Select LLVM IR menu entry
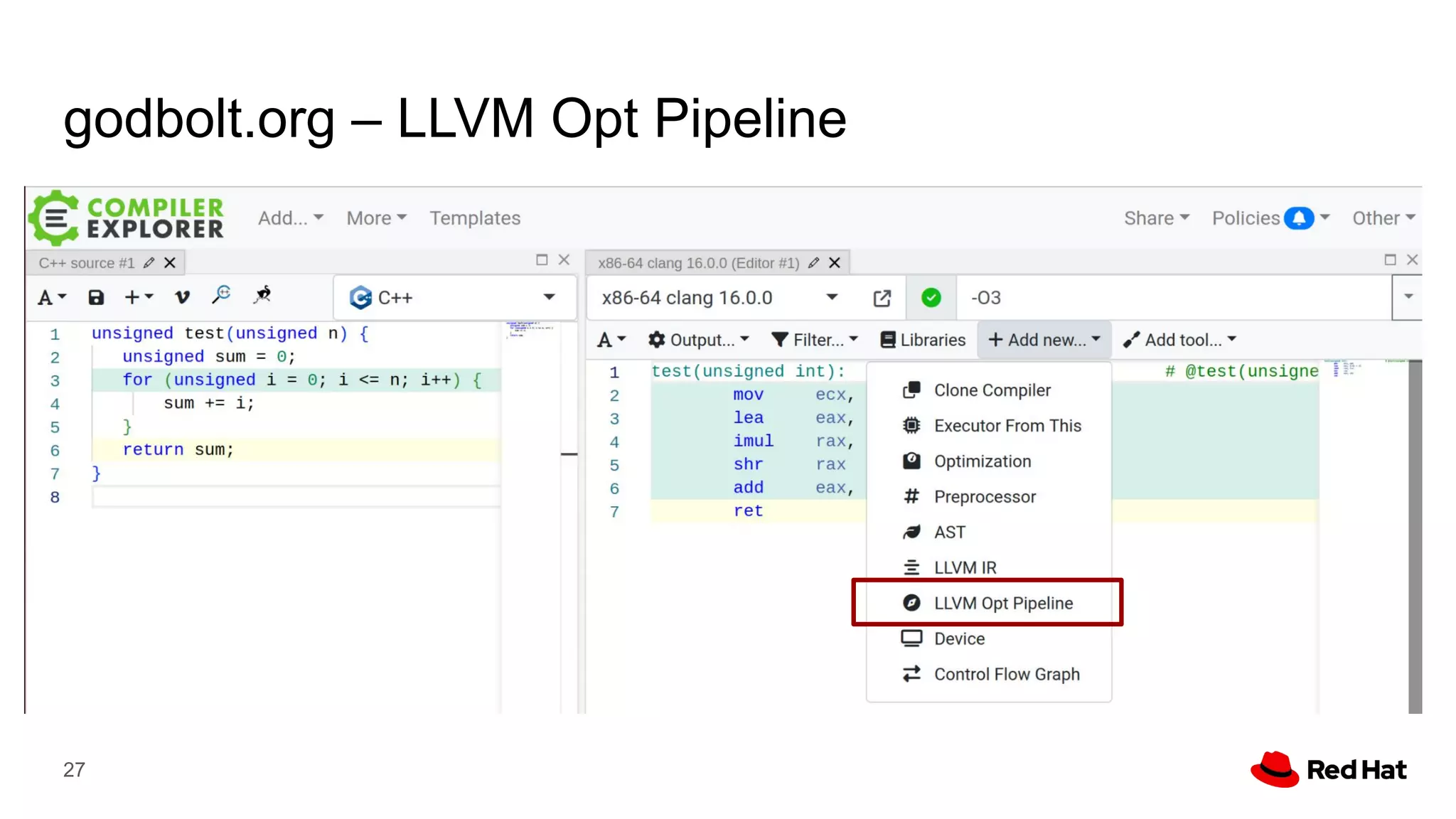 click(989, 567)
